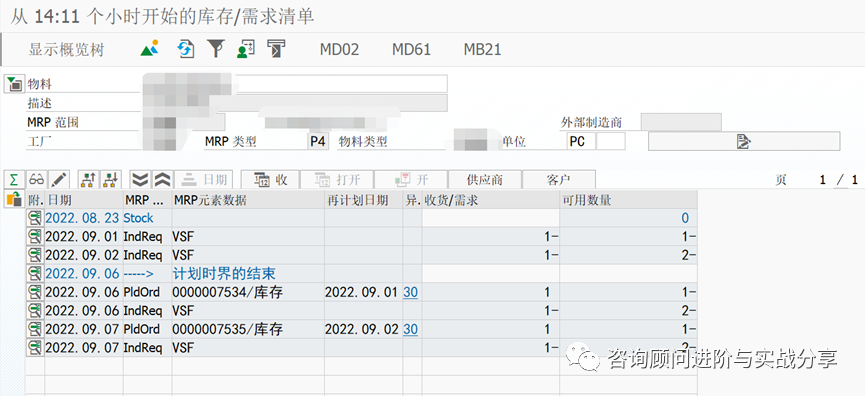Click the 收 calendar button
This screenshot has width=865, height=396.
270,179
